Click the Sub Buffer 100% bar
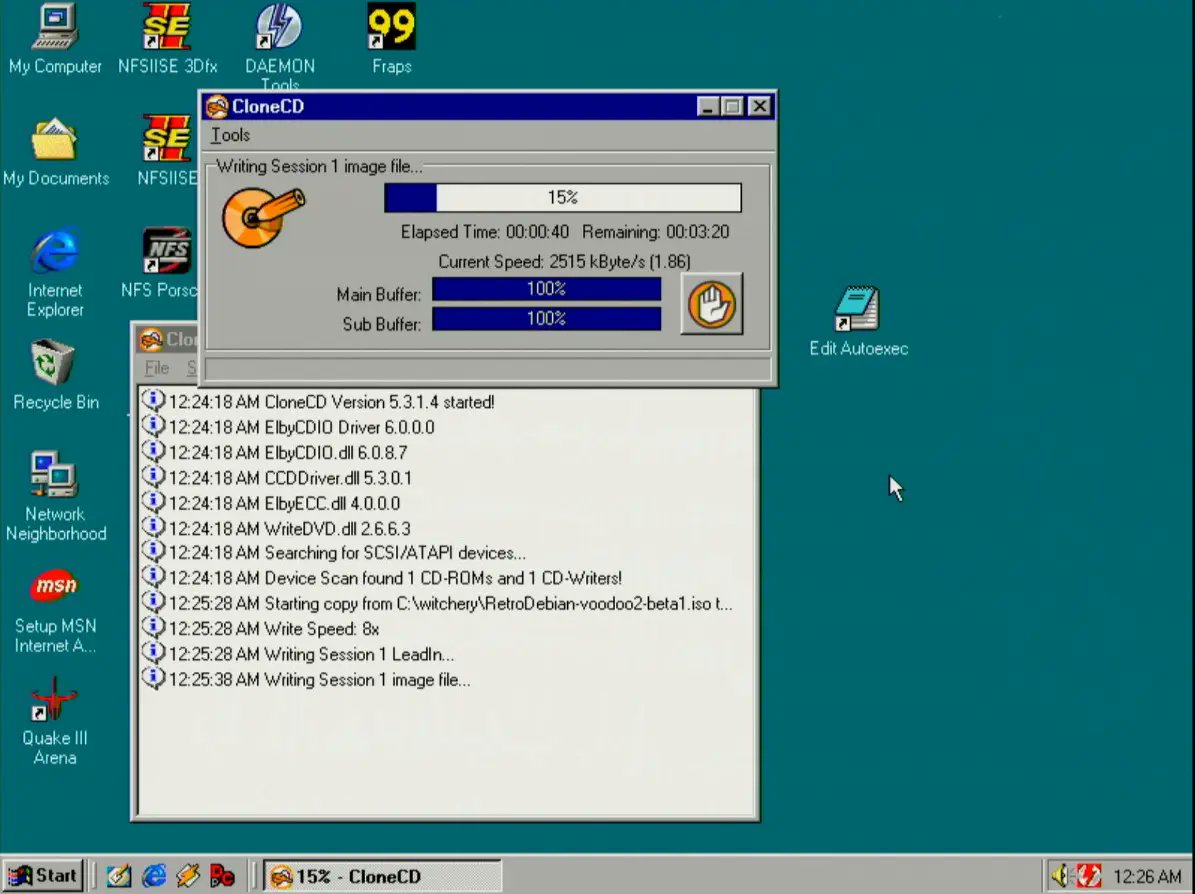This screenshot has height=894, width=1195. (546, 319)
